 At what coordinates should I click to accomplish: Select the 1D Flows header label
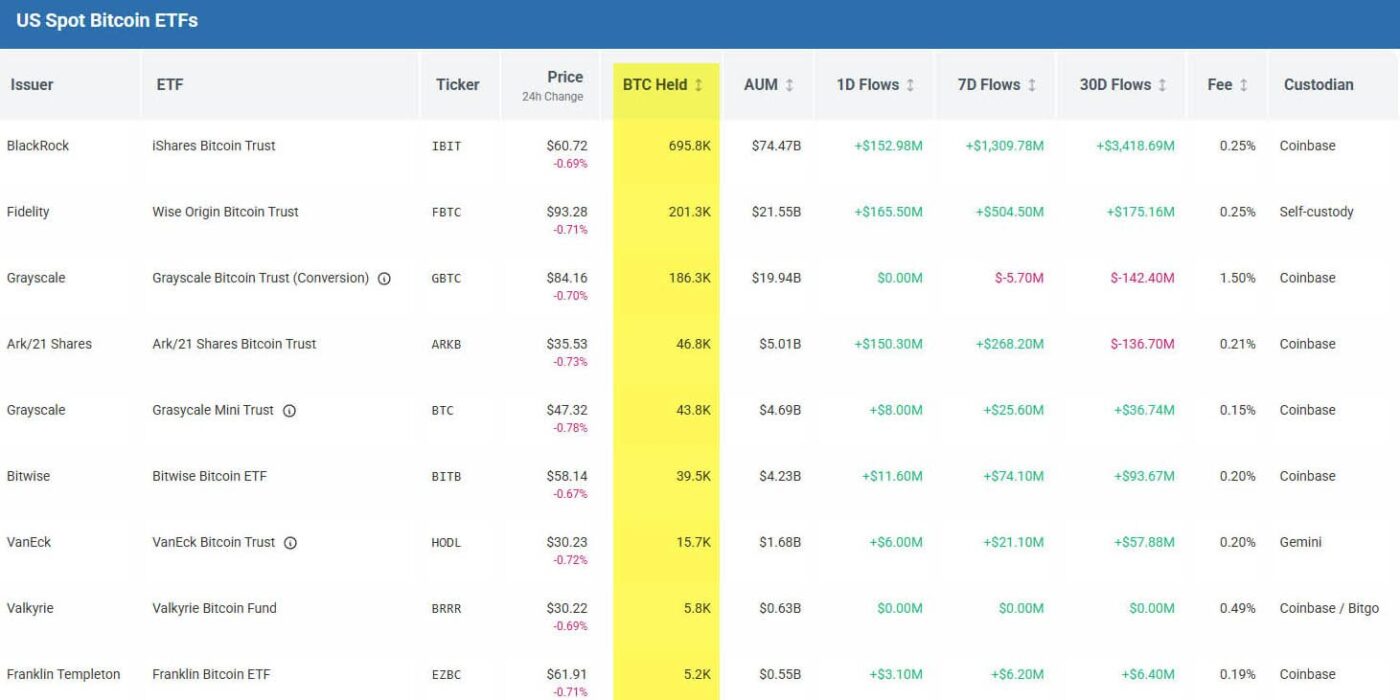(867, 85)
